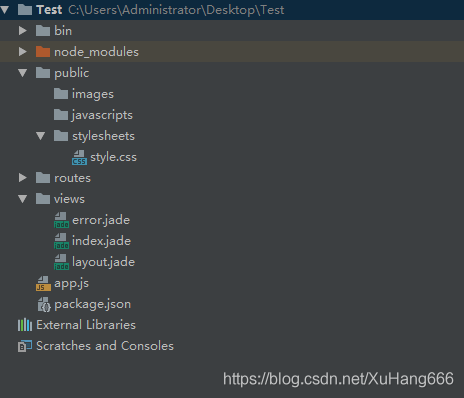The image size is (464, 398).
Task: Click the error.jade file icon
Action: 61,220
